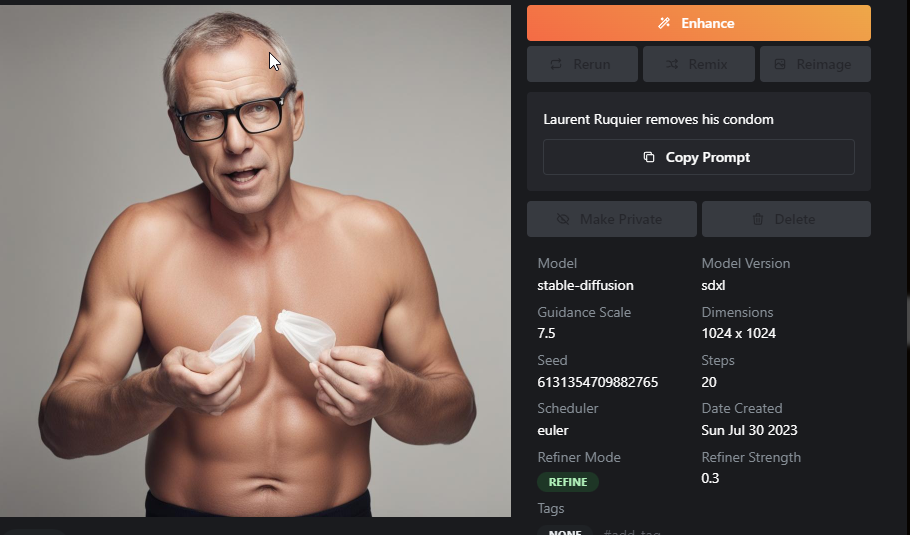Screen dimensions: 910x535
Task: Click the trash can icon on Delete
Action: coord(758,219)
